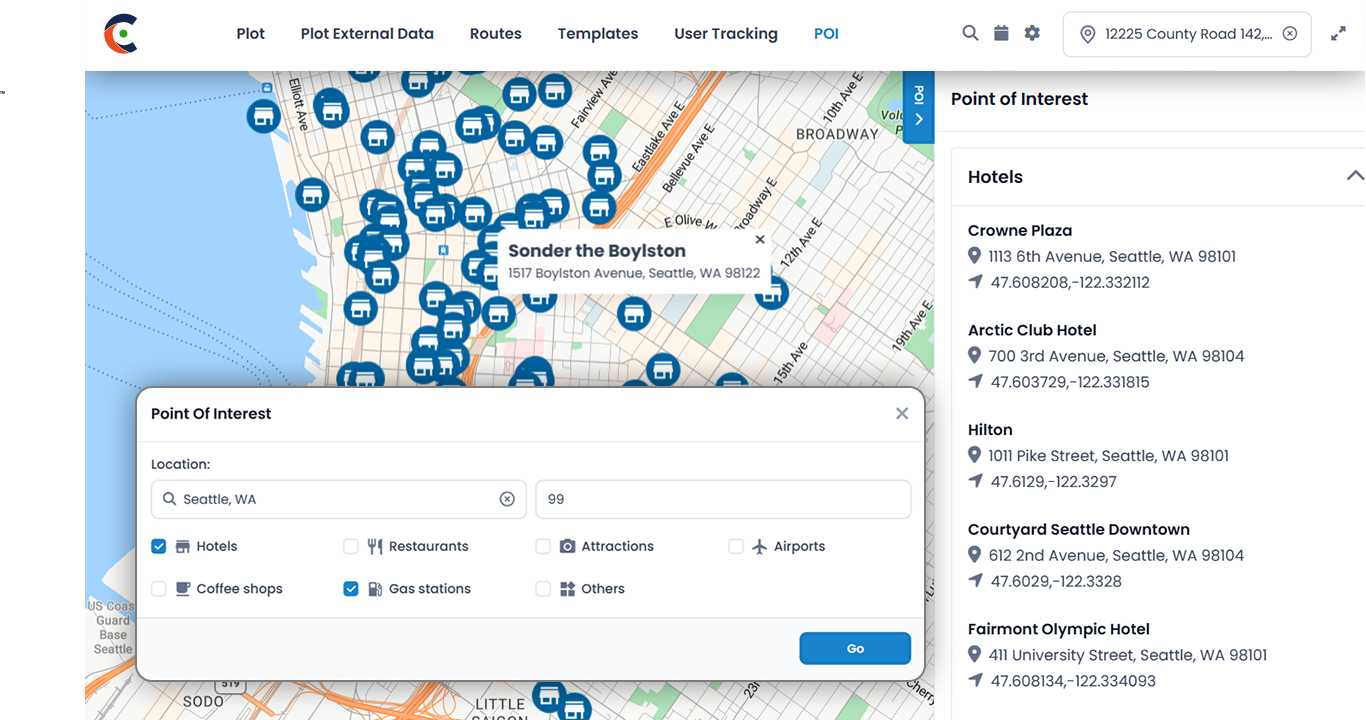Click address 612 2nd Avenue, Seattle
1366x720 pixels.
point(1116,556)
